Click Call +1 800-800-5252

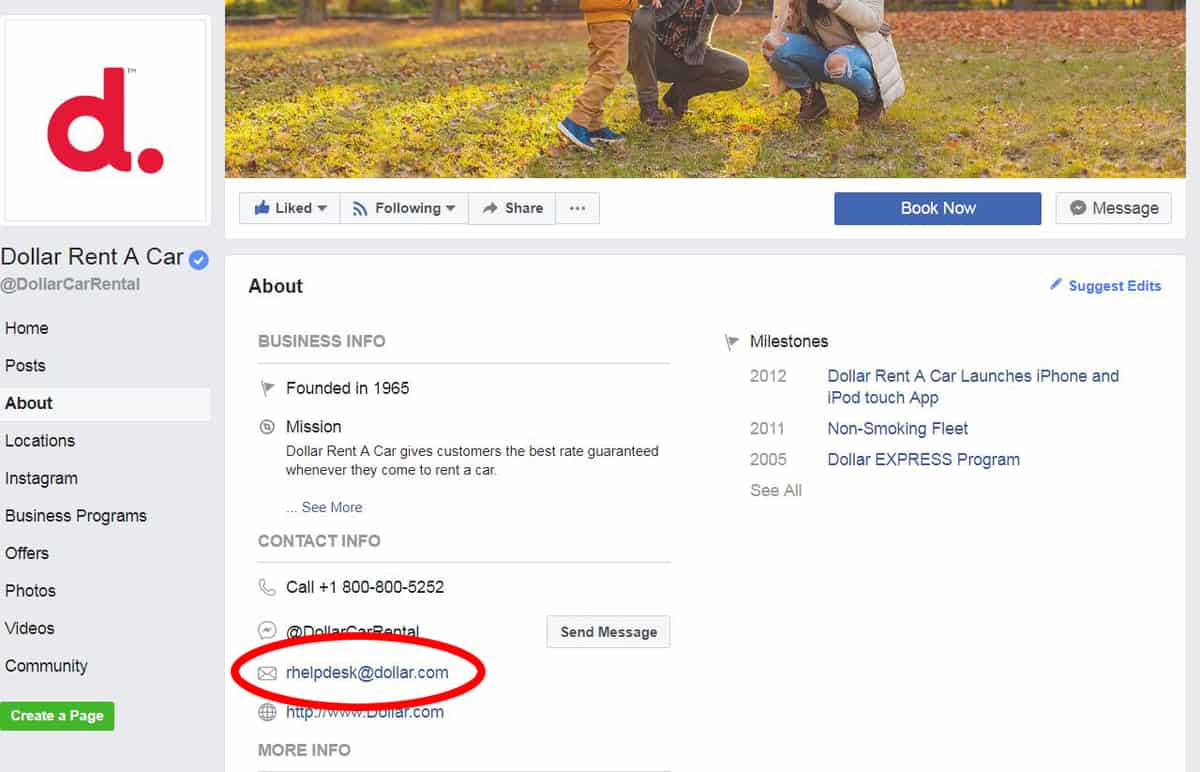point(365,587)
